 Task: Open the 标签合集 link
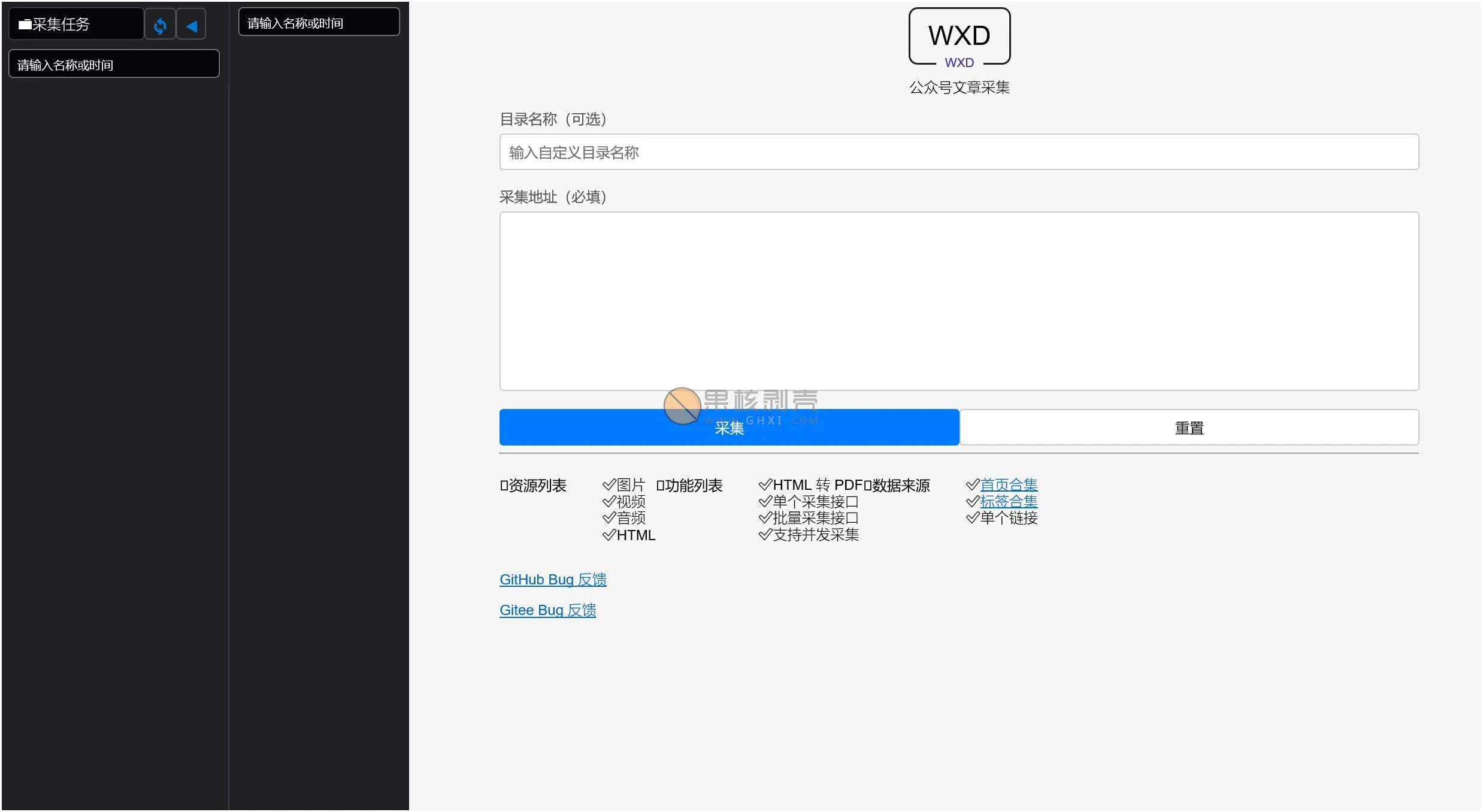(x=1009, y=501)
